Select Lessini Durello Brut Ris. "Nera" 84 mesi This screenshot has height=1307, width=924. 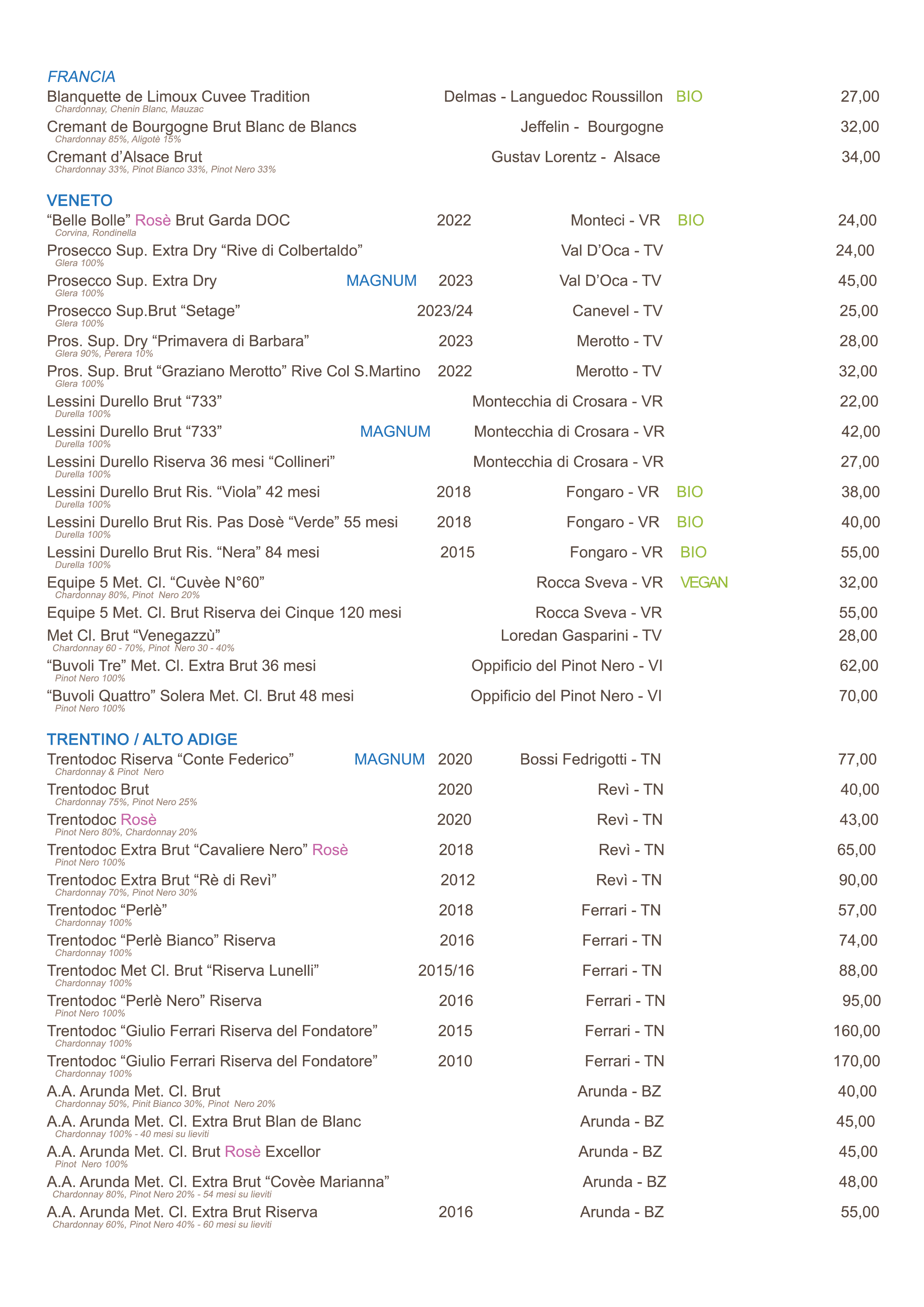point(183,552)
